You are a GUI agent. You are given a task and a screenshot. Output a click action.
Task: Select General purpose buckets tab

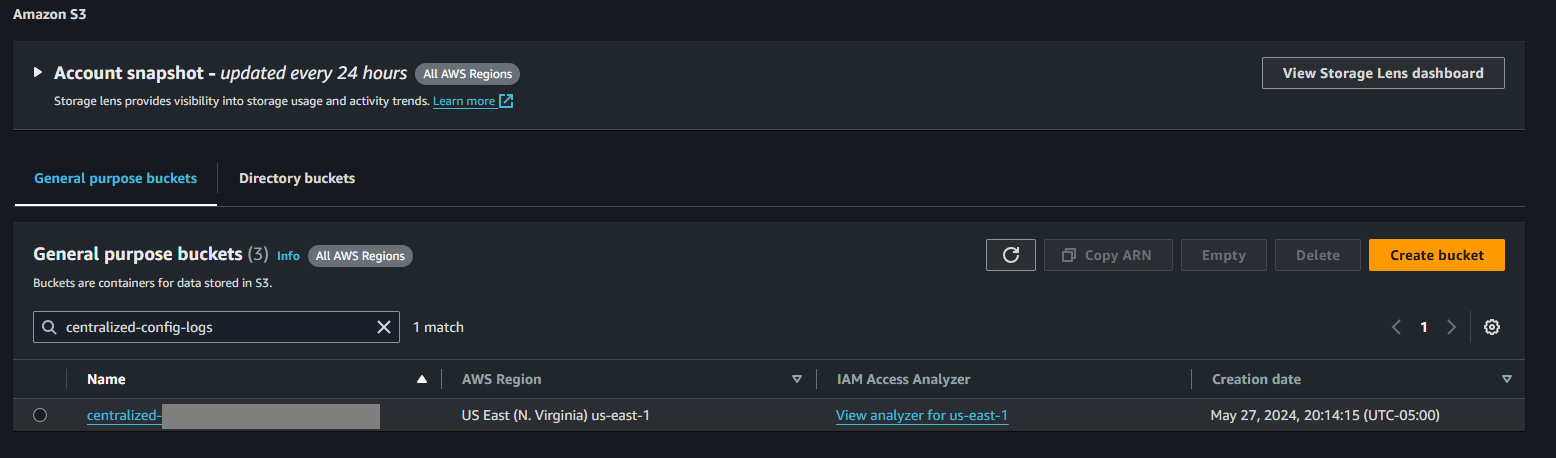pos(115,178)
